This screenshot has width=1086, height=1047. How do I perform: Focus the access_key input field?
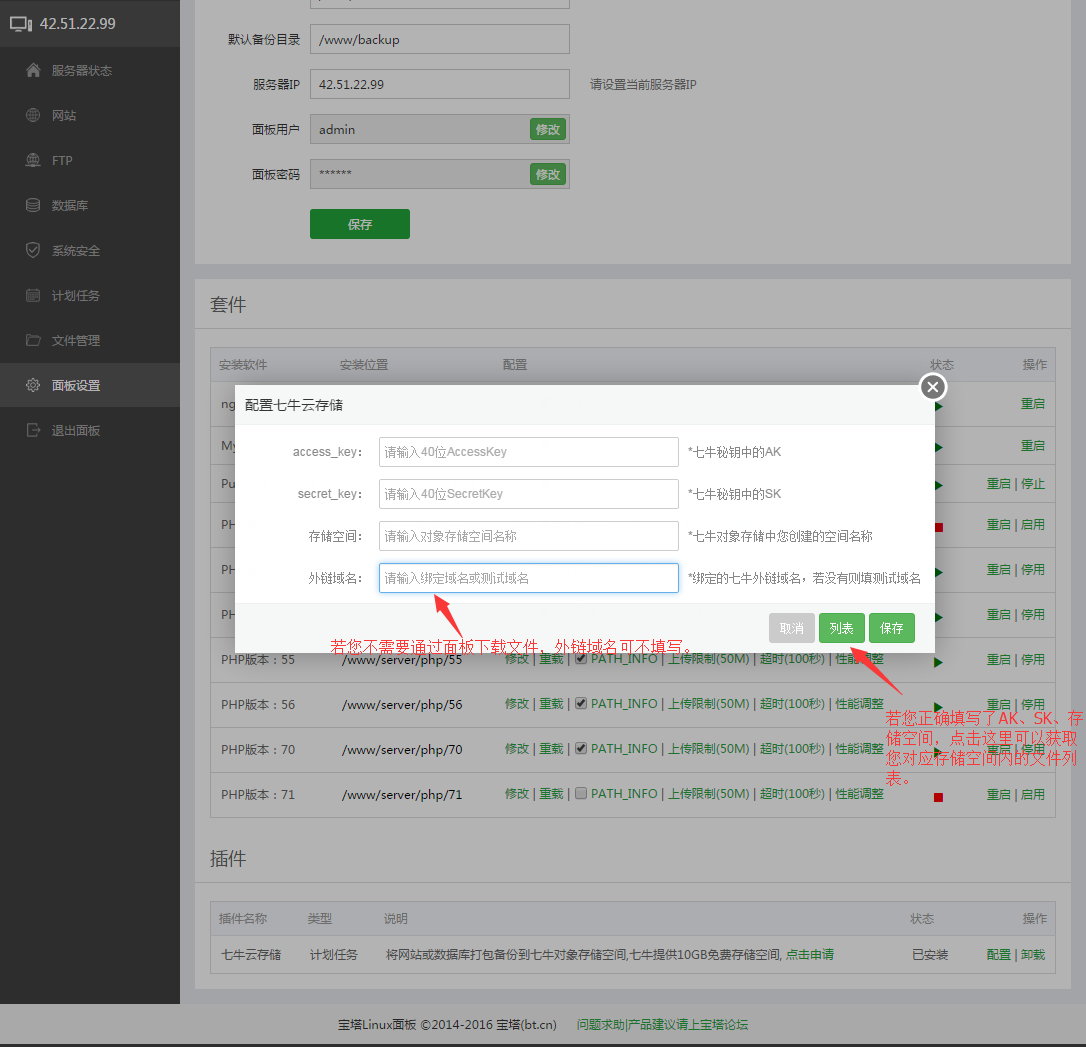(528, 451)
